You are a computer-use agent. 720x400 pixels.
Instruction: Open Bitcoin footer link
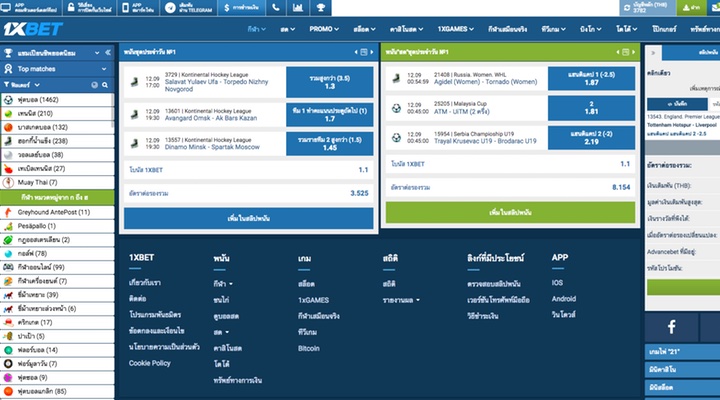(309, 349)
